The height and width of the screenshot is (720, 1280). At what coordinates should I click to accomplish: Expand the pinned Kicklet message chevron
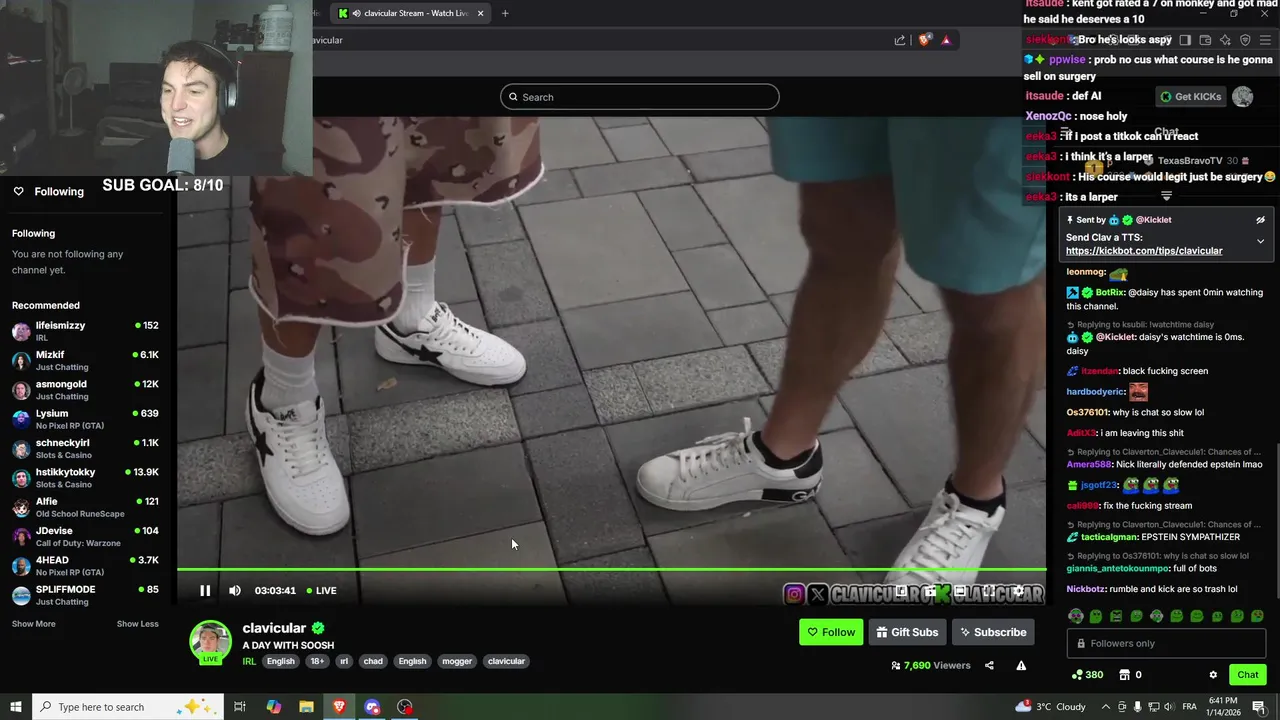(1260, 241)
